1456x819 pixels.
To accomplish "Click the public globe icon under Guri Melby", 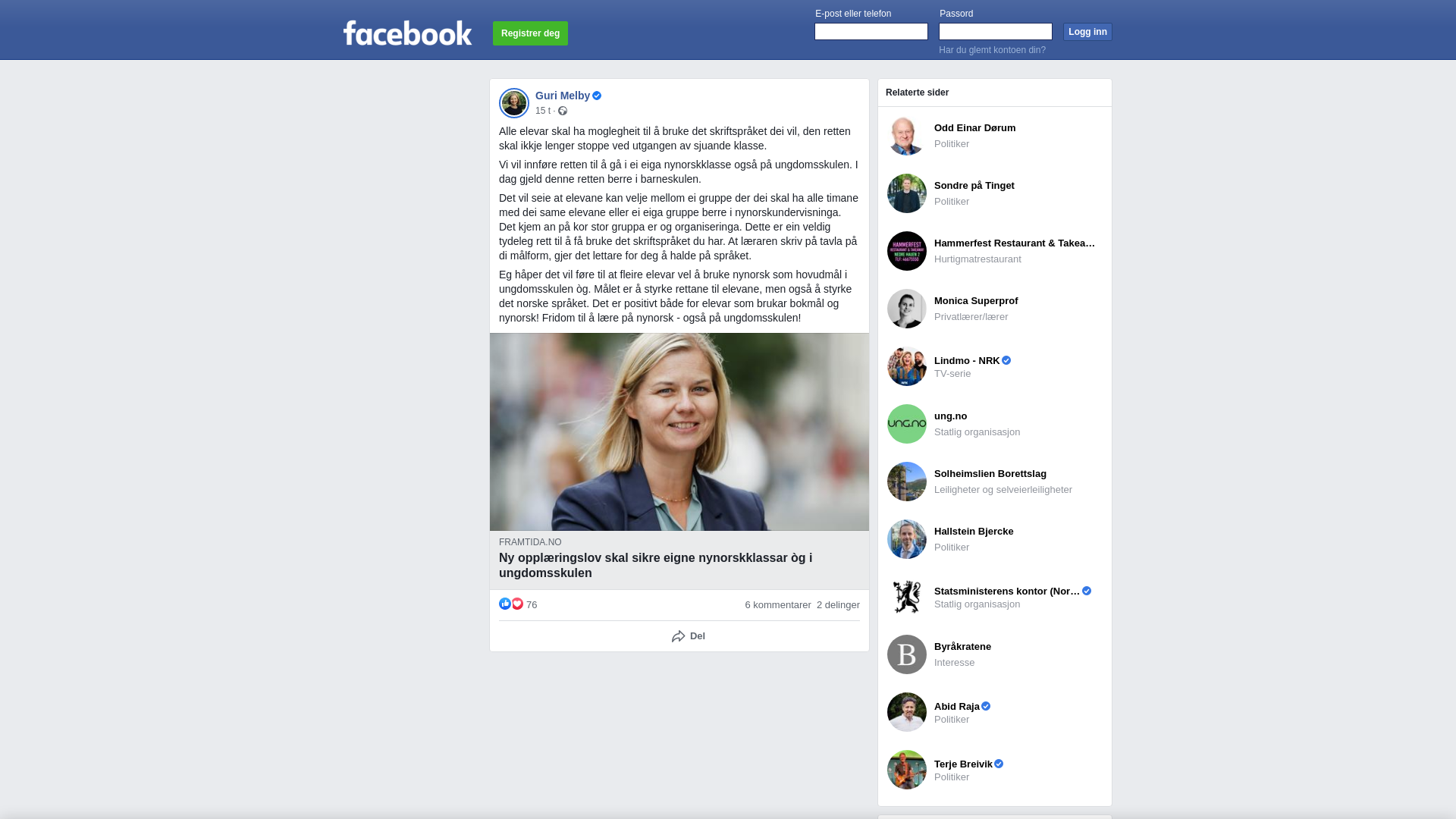I will tap(563, 111).
